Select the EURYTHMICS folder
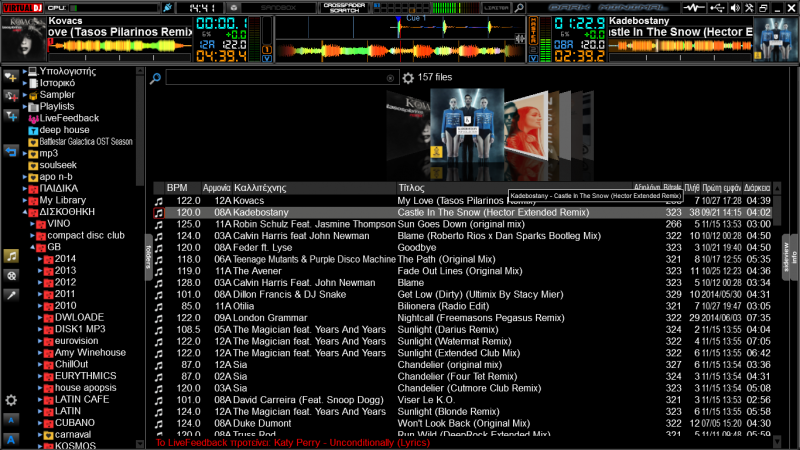The height and width of the screenshot is (450, 800). coord(86,376)
